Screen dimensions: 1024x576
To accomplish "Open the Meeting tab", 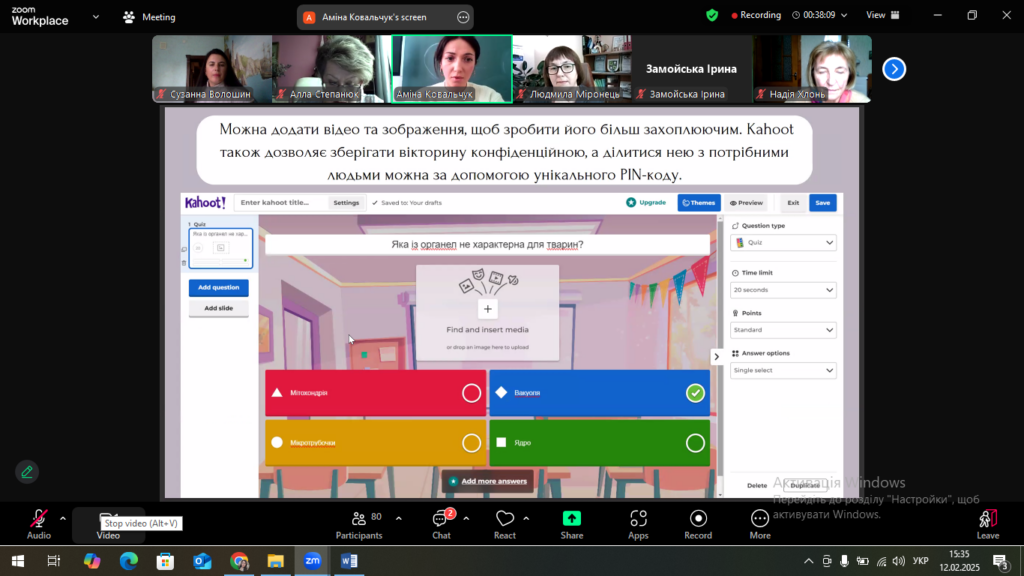I will tap(149, 17).
